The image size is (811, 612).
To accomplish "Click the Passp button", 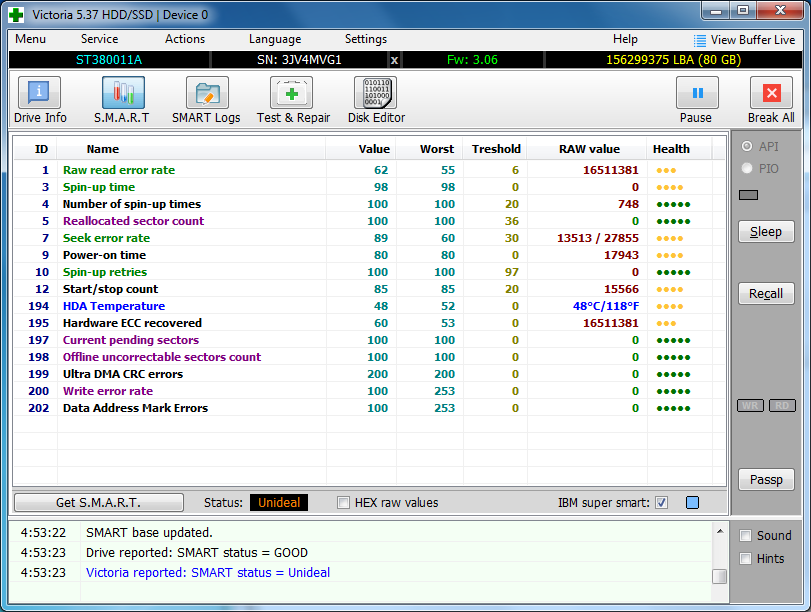I will coord(766,480).
